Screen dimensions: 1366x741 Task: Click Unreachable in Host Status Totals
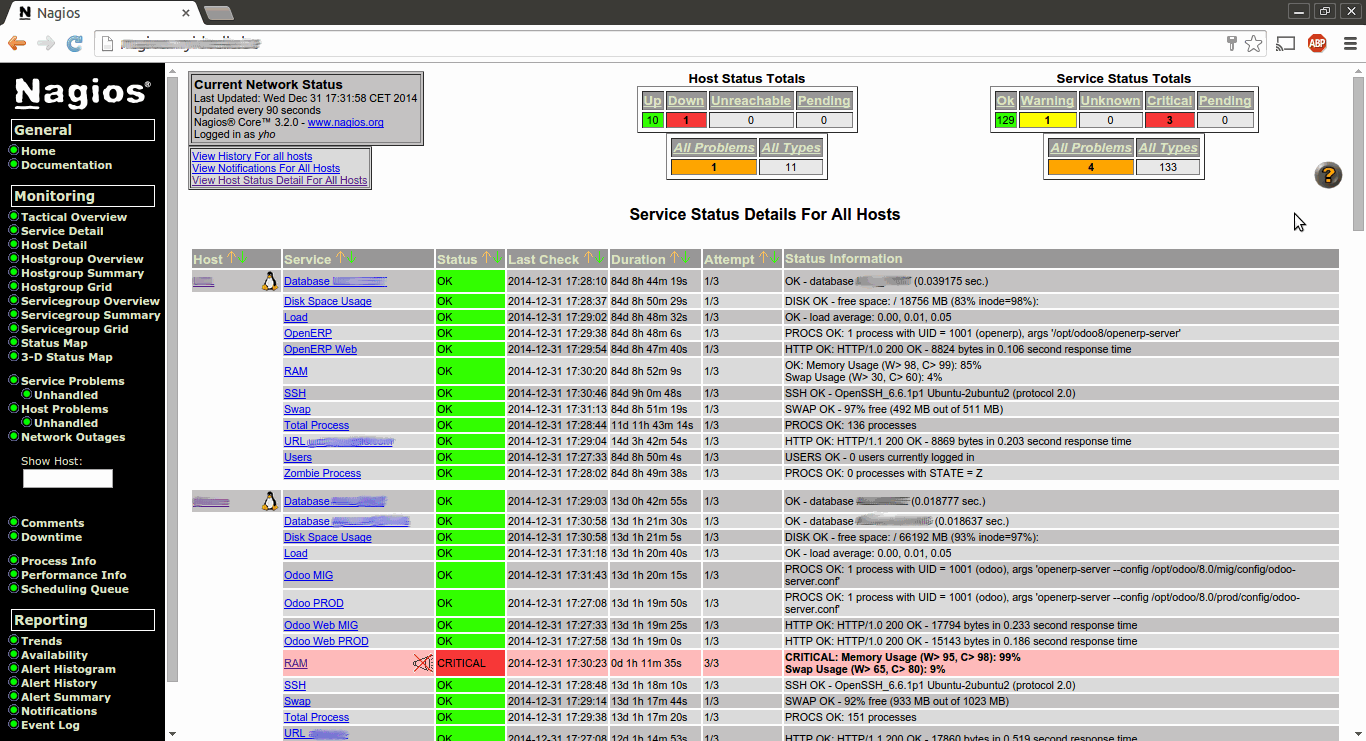750,101
